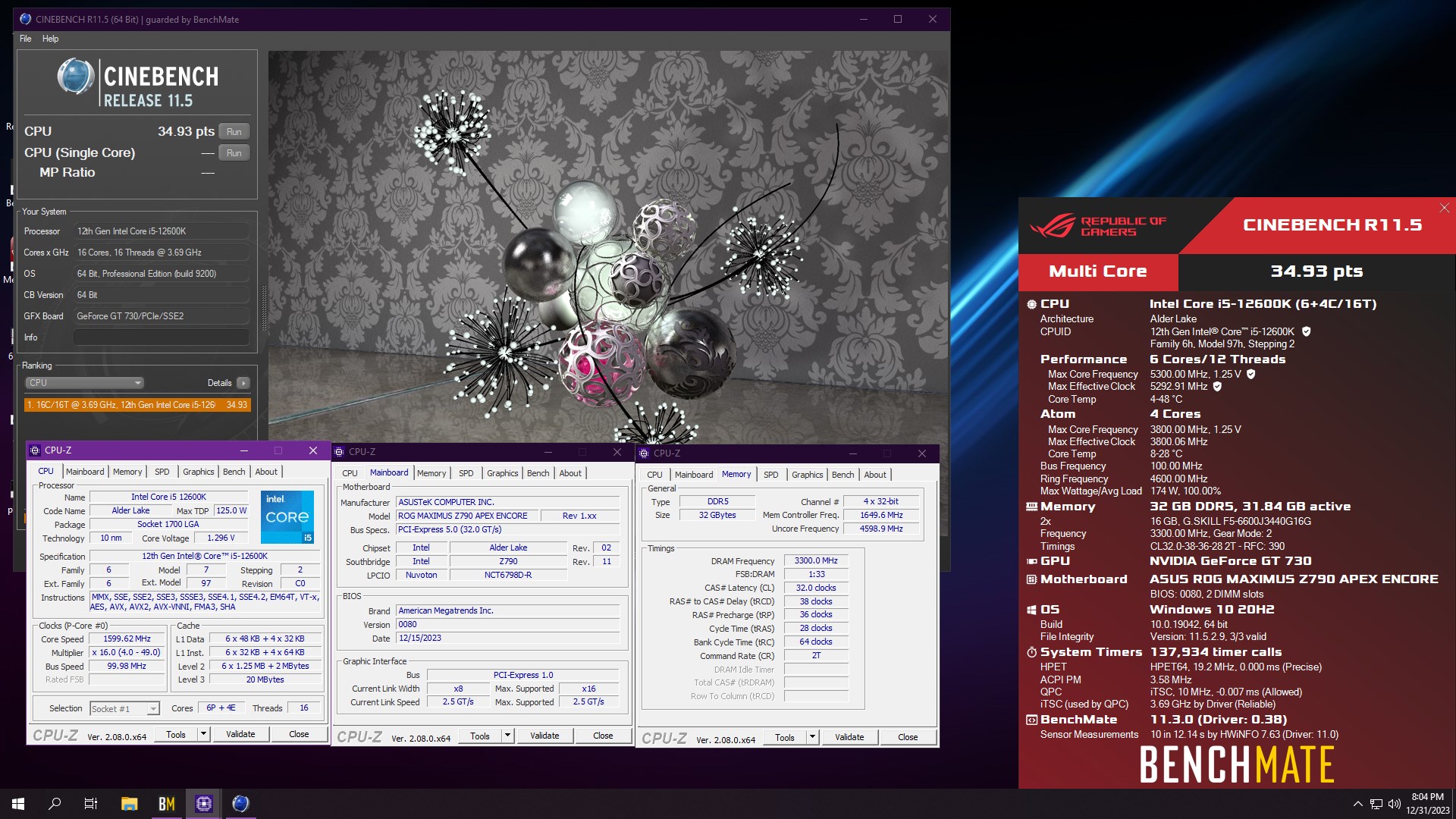
Task: Click the 34.93 pts CPU score
Action: coord(186,131)
